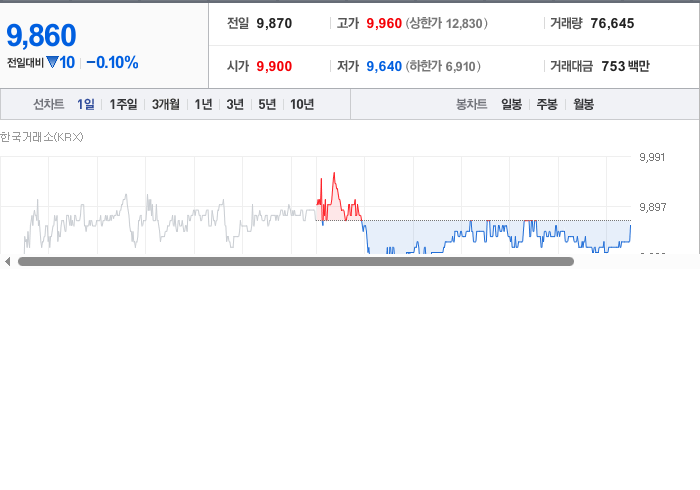Click the 한국거래소(KRX) label
Viewport: 700px width, 490px height.
[x=42, y=137]
